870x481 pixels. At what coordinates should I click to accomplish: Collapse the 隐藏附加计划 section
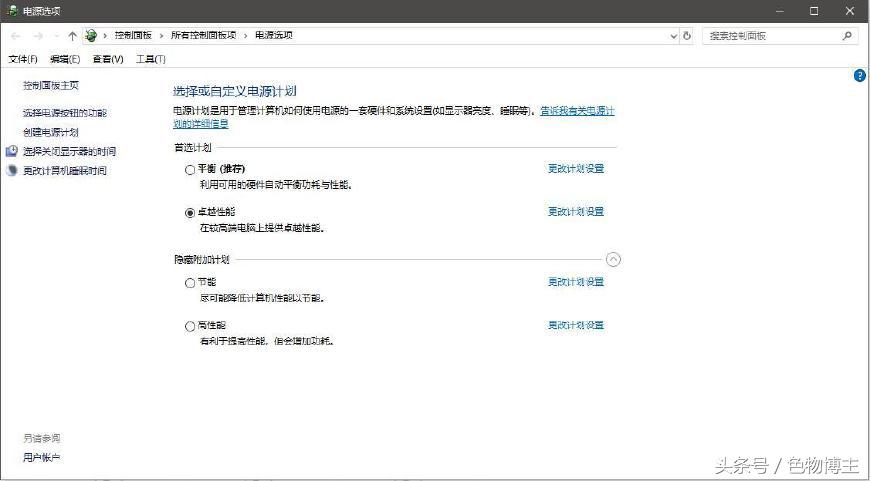tap(613, 259)
